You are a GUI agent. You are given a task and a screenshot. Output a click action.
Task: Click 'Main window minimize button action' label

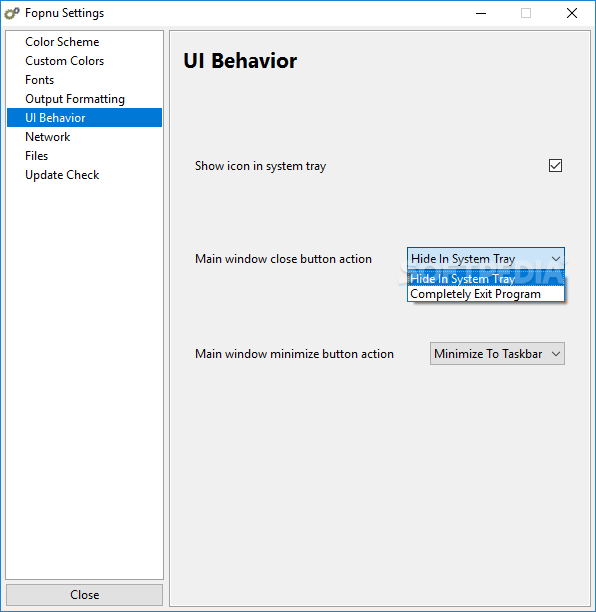(x=294, y=354)
